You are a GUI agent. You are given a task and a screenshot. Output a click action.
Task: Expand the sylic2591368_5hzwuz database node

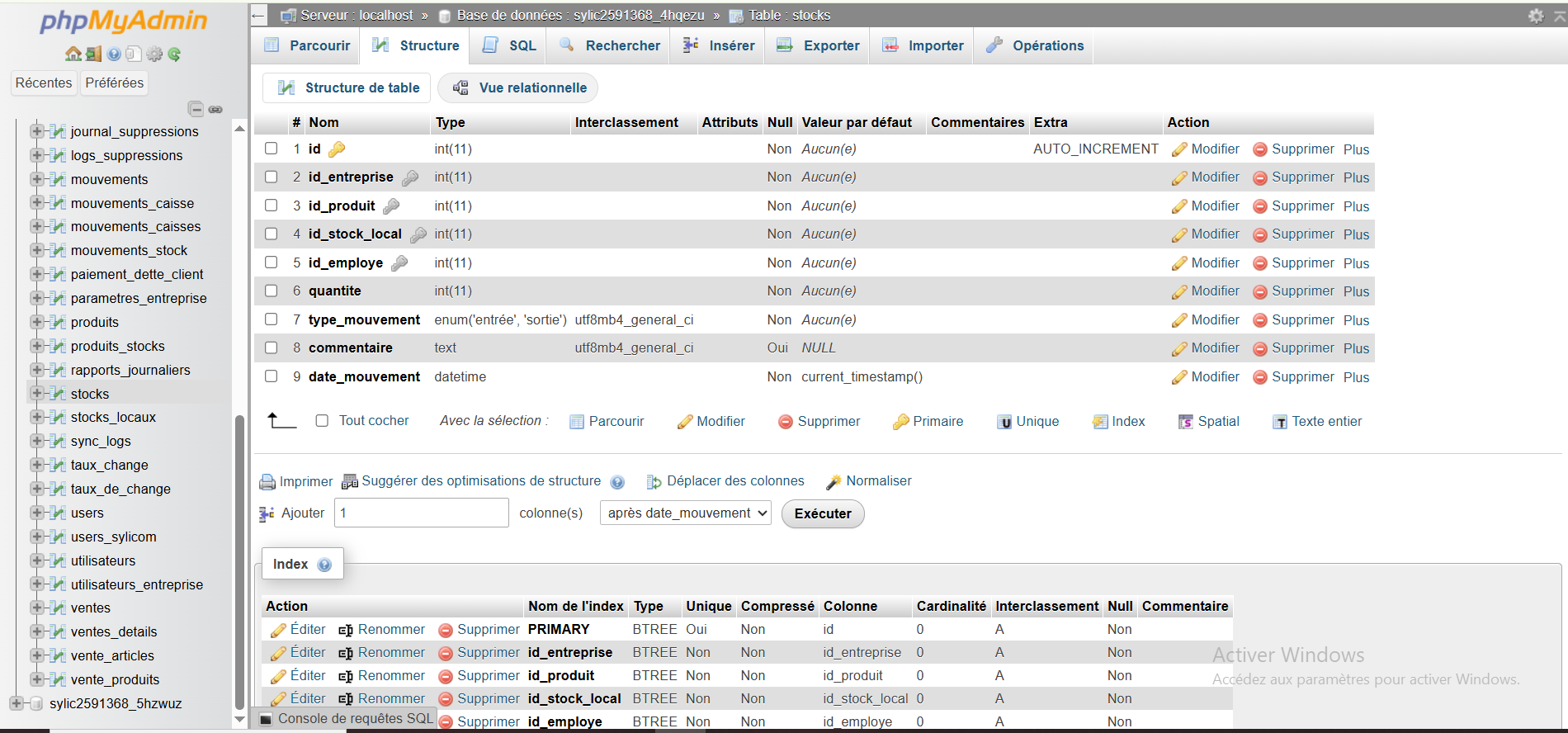(17, 703)
